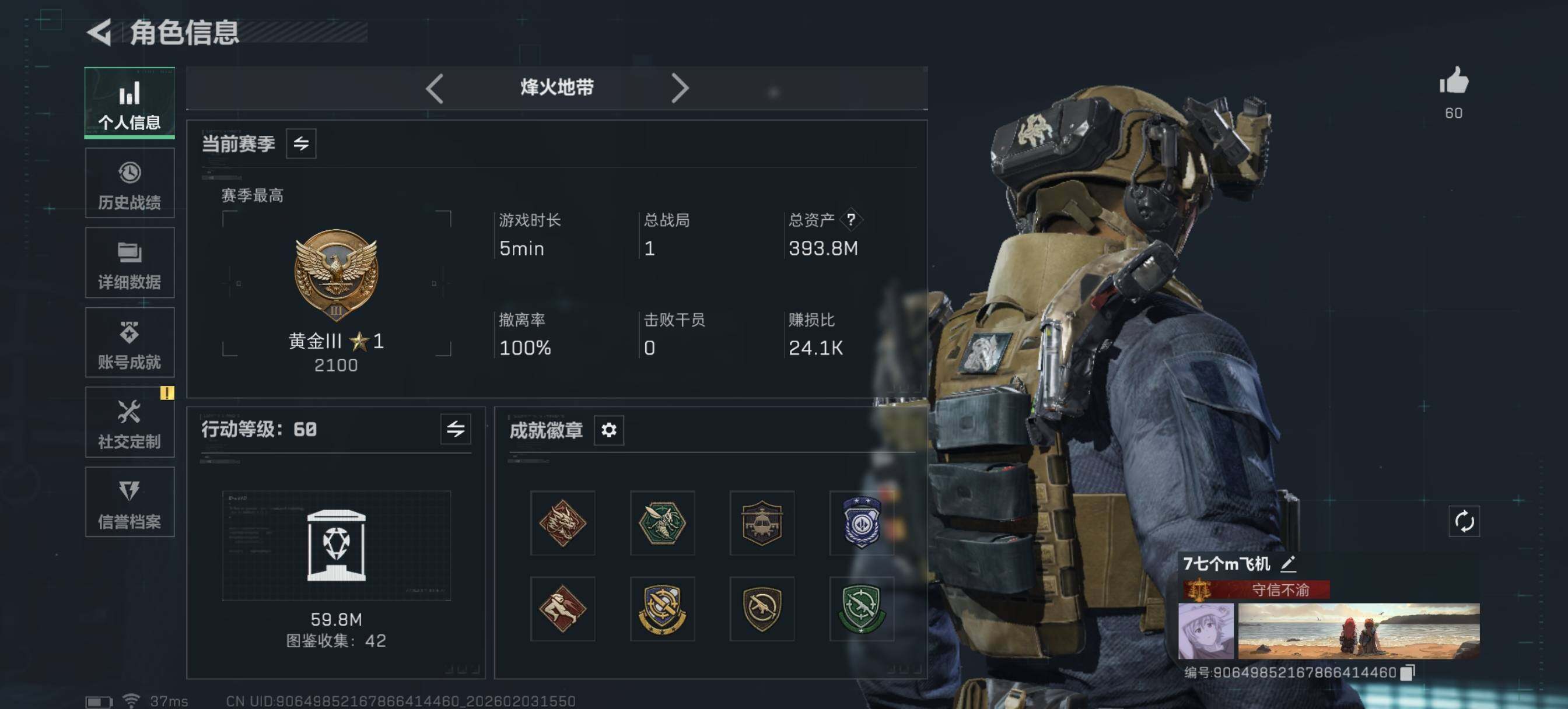Screen dimensions: 1568x709
Task: Select the red dragon achievement badge
Action: click(x=562, y=523)
